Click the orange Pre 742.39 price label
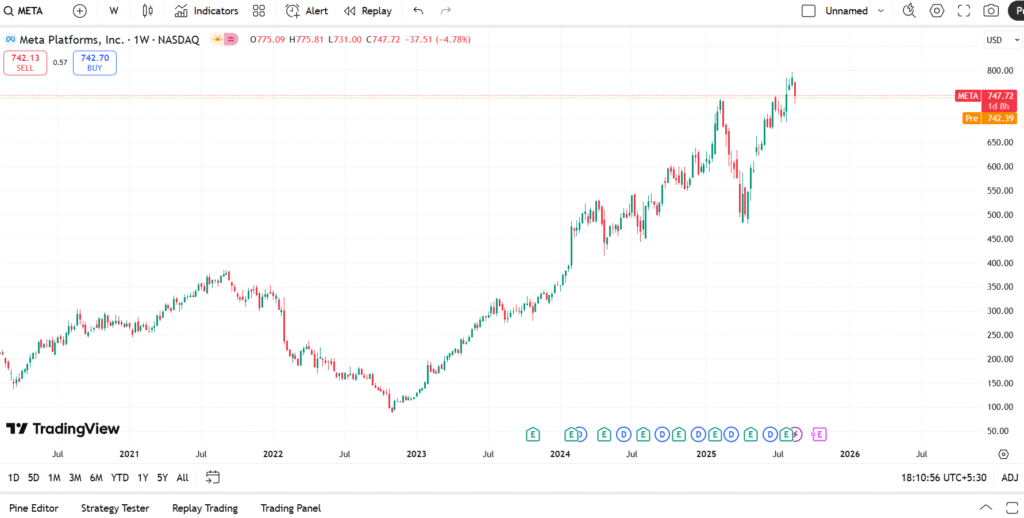Screen dimensions: 1024x518 [990, 118]
